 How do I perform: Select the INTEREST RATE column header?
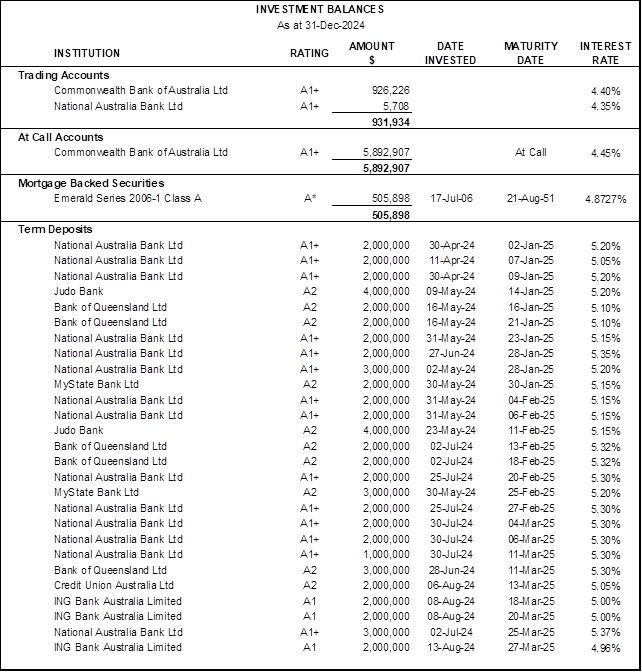[x=606, y=53]
